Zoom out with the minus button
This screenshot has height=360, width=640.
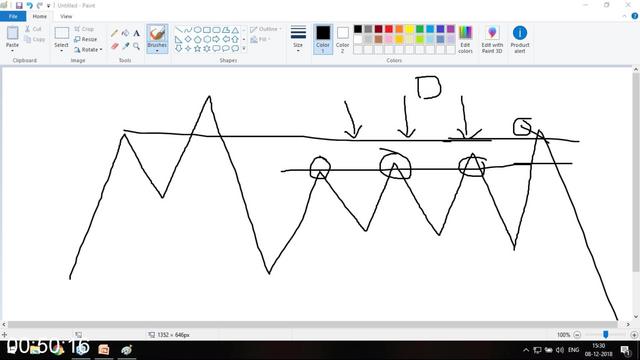tap(577, 335)
